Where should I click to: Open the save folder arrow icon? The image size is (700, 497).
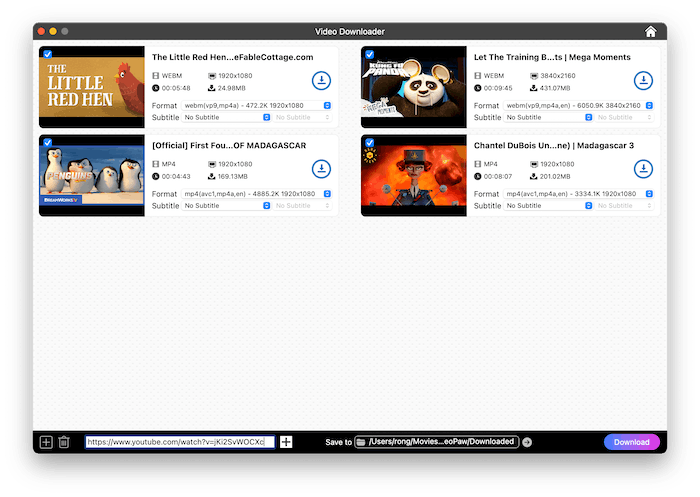[x=528, y=442]
